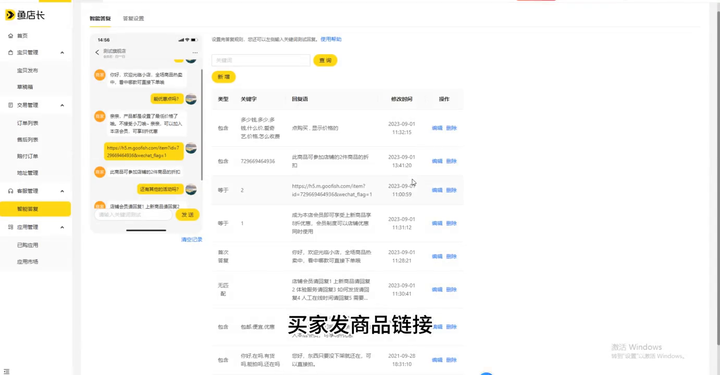Go back in the phone chat preview
Screen dimensions: 720x375
tap(97, 52)
